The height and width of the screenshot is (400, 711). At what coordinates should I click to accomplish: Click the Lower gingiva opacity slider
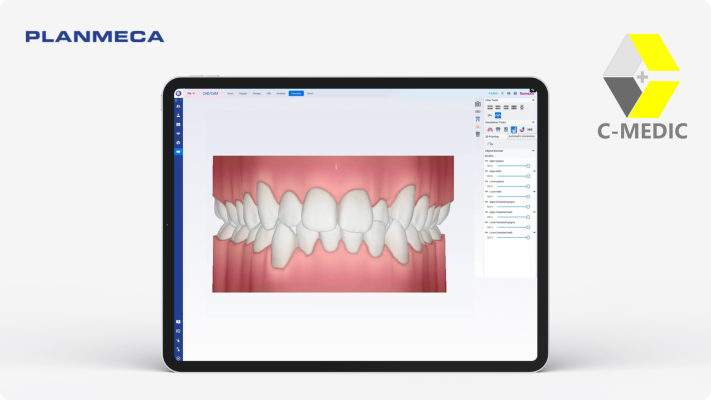[x=512, y=186]
